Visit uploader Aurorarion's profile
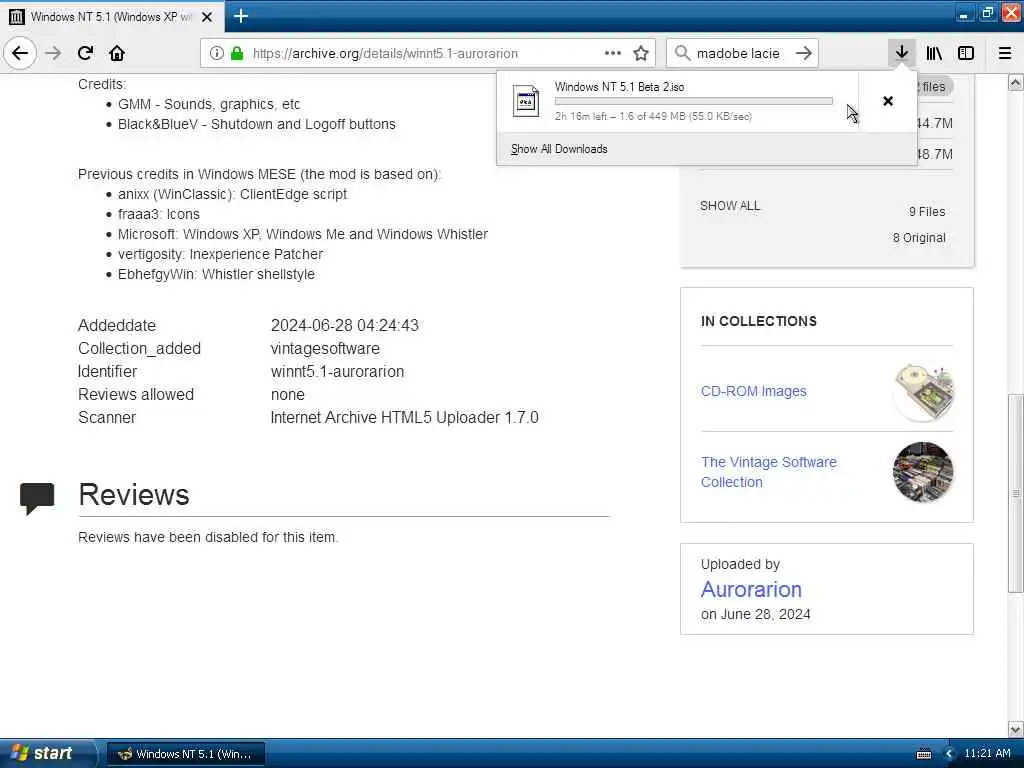The image size is (1024, 768). point(751,589)
